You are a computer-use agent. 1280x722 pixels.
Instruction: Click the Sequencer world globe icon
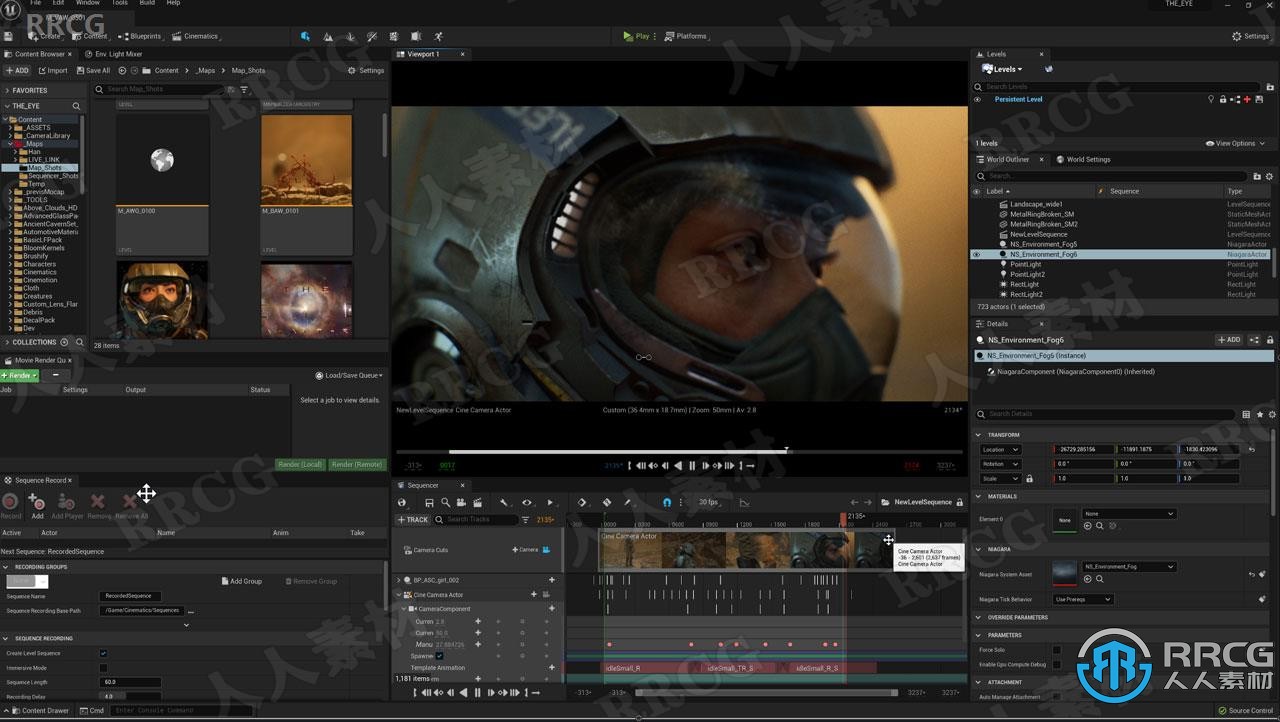tap(402, 503)
